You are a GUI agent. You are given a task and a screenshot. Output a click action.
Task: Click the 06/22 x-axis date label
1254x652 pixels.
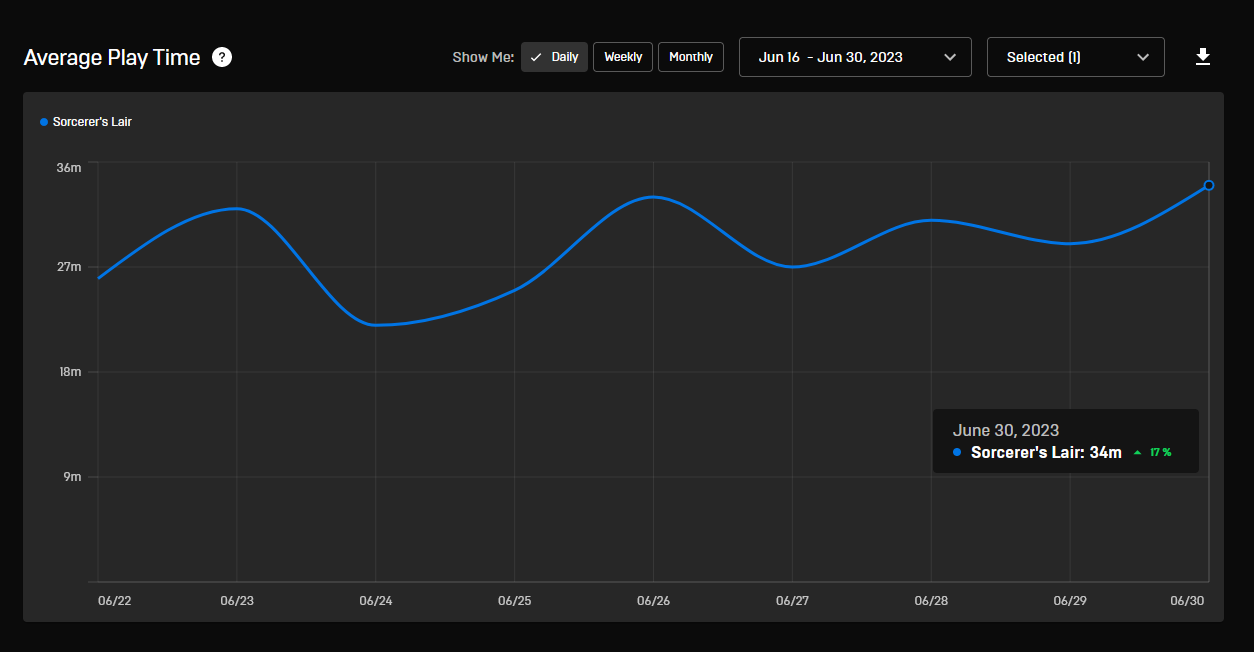pos(114,601)
